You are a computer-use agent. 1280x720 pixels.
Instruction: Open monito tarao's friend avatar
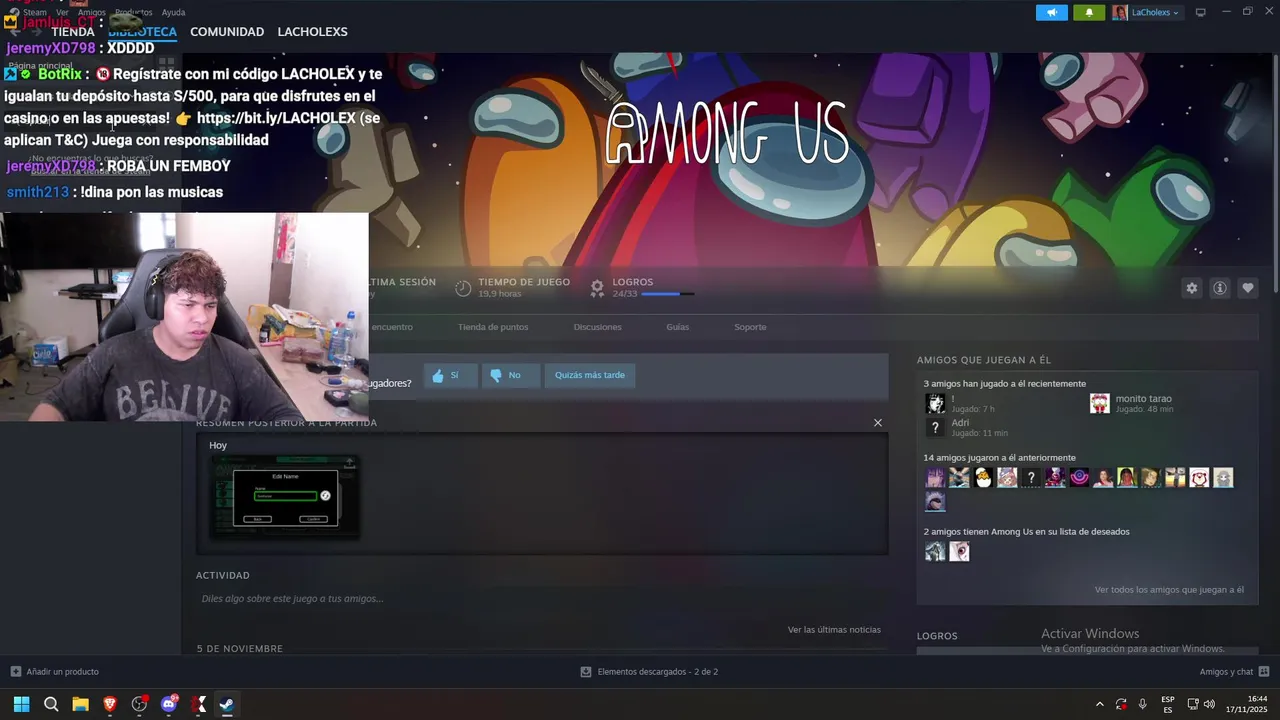click(1099, 403)
